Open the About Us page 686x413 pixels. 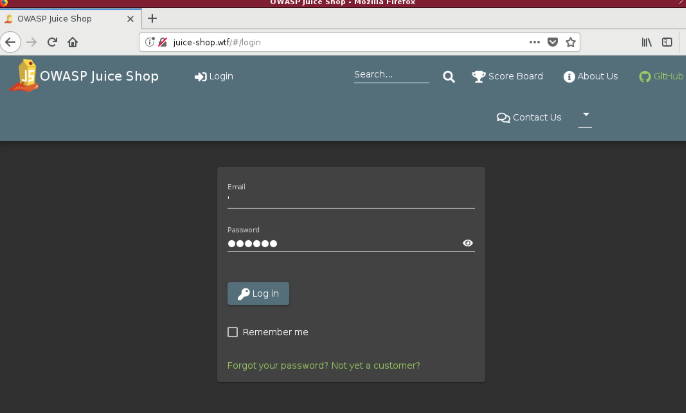(x=591, y=77)
